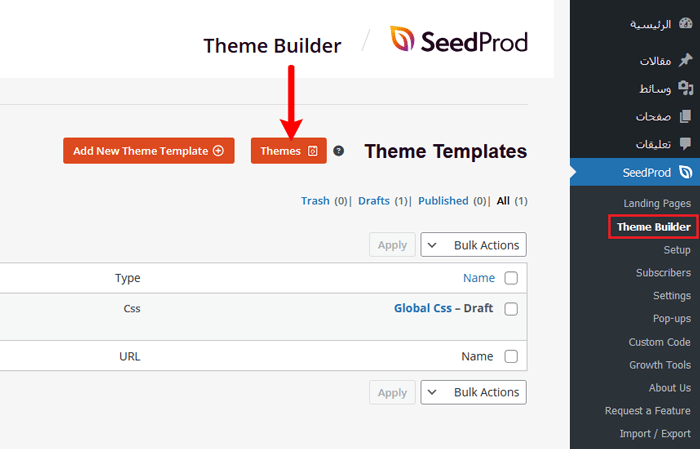Check the select-all checkbox in table header
Screen dimensions: 700x449
[x=511, y=278]
